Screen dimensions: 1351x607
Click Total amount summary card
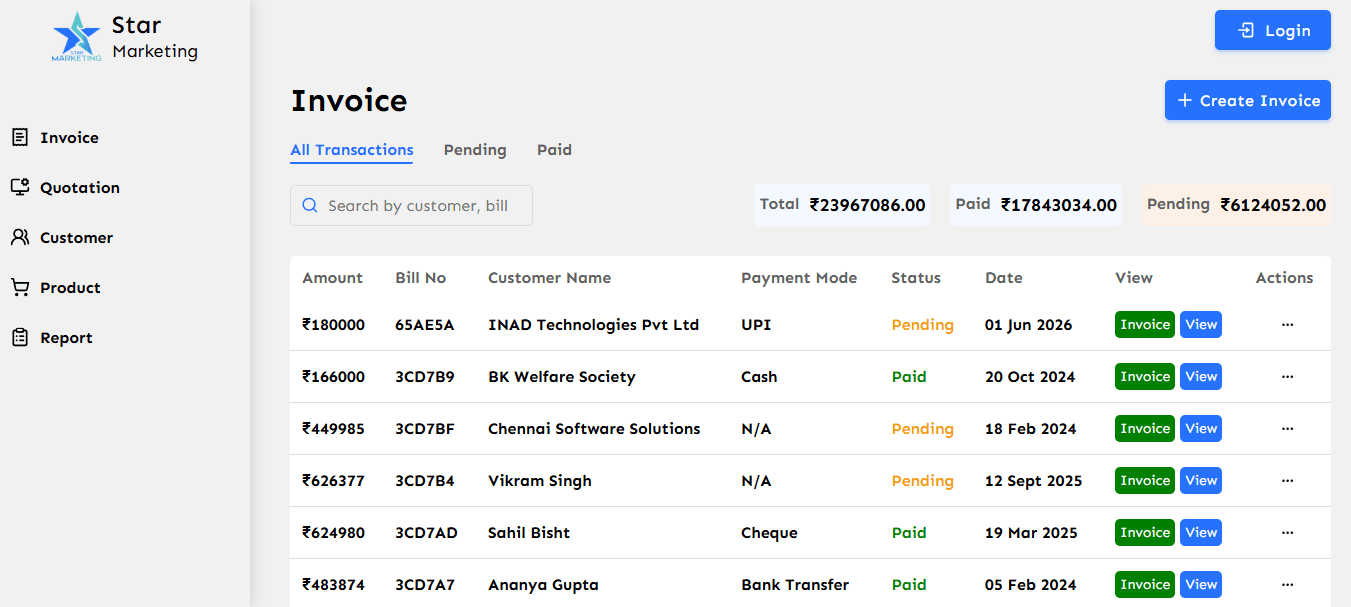click(842, 205)
